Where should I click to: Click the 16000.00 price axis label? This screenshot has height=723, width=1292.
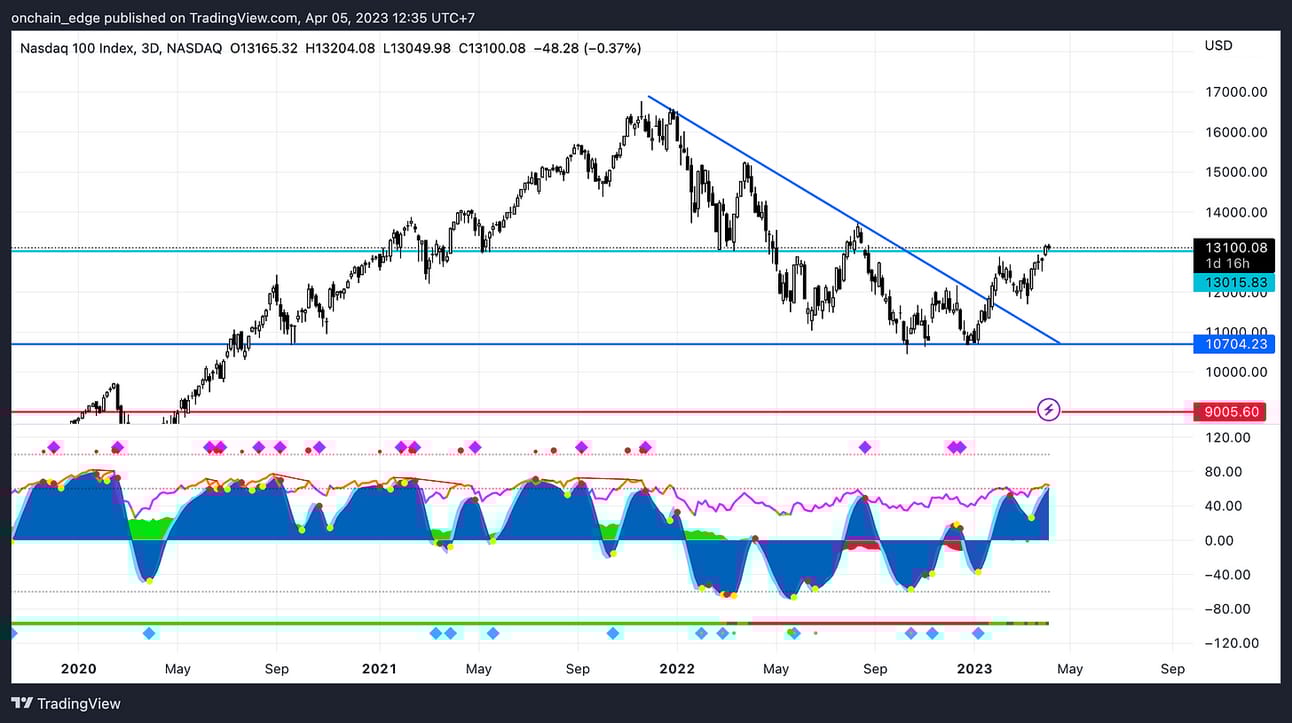(x=1237, y=132)
